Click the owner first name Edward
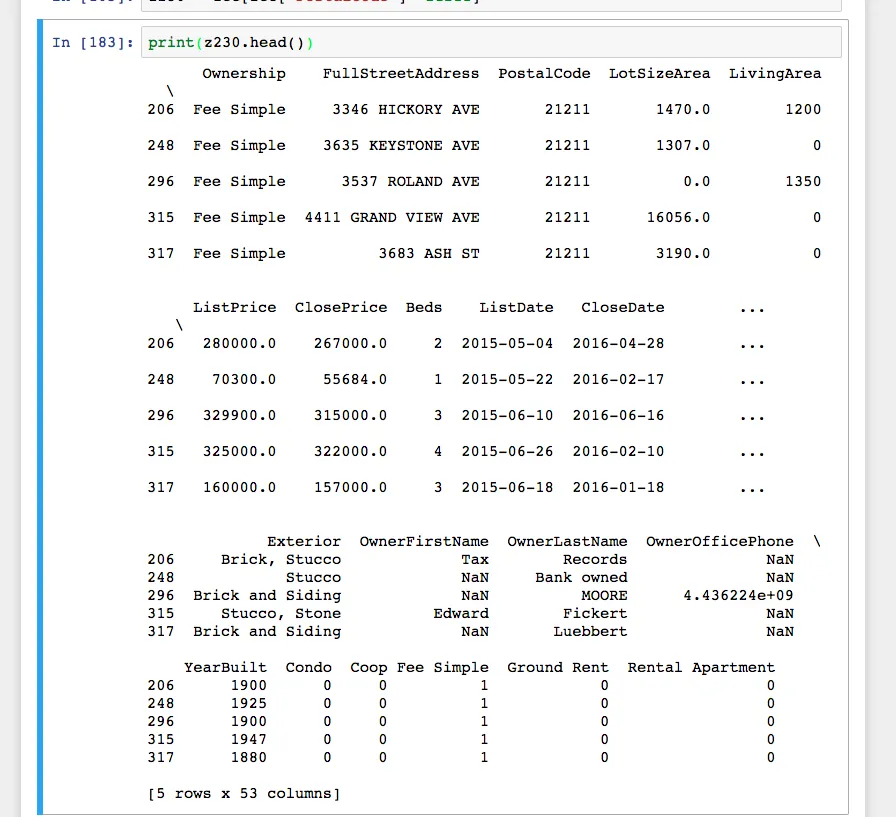The height and width of the screenshot is (817, 896). pyautogui.click(x=461, y=613)
